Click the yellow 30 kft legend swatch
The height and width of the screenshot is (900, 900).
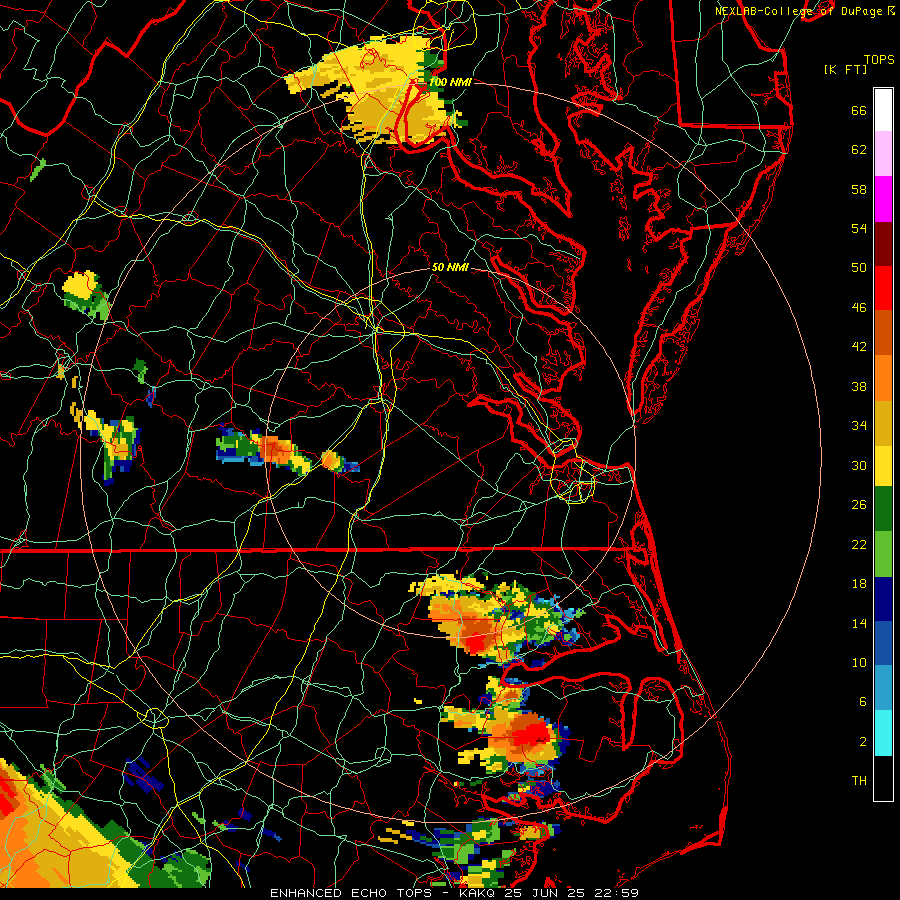(x=883, y=465)
